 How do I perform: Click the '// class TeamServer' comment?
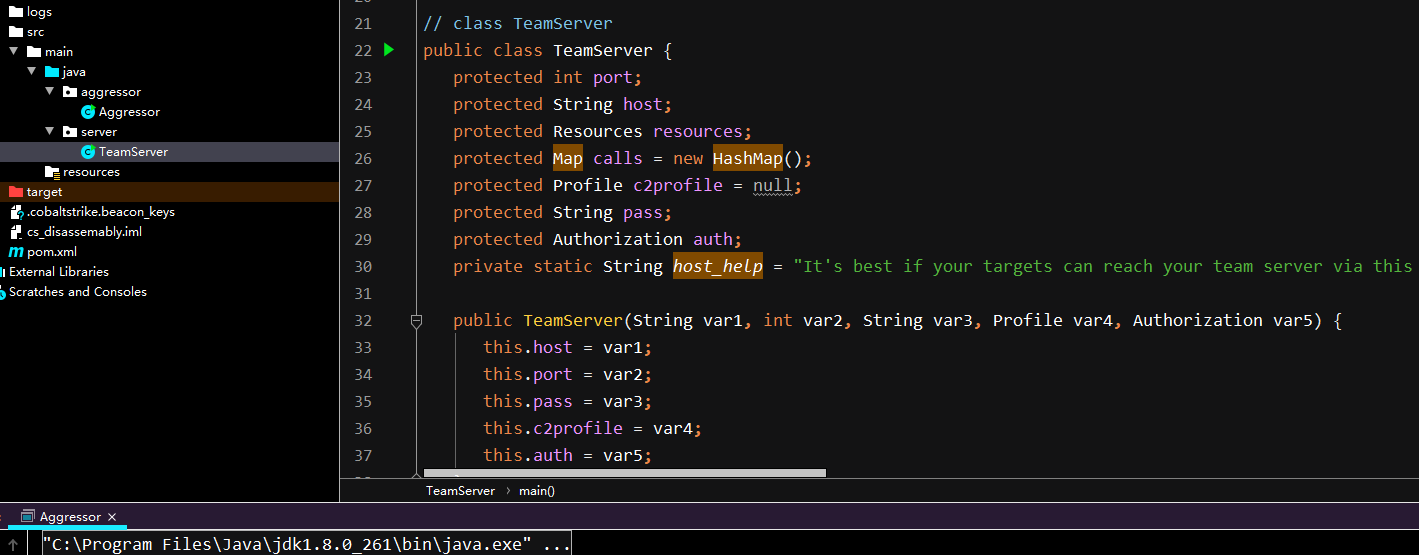click(518, 23)
